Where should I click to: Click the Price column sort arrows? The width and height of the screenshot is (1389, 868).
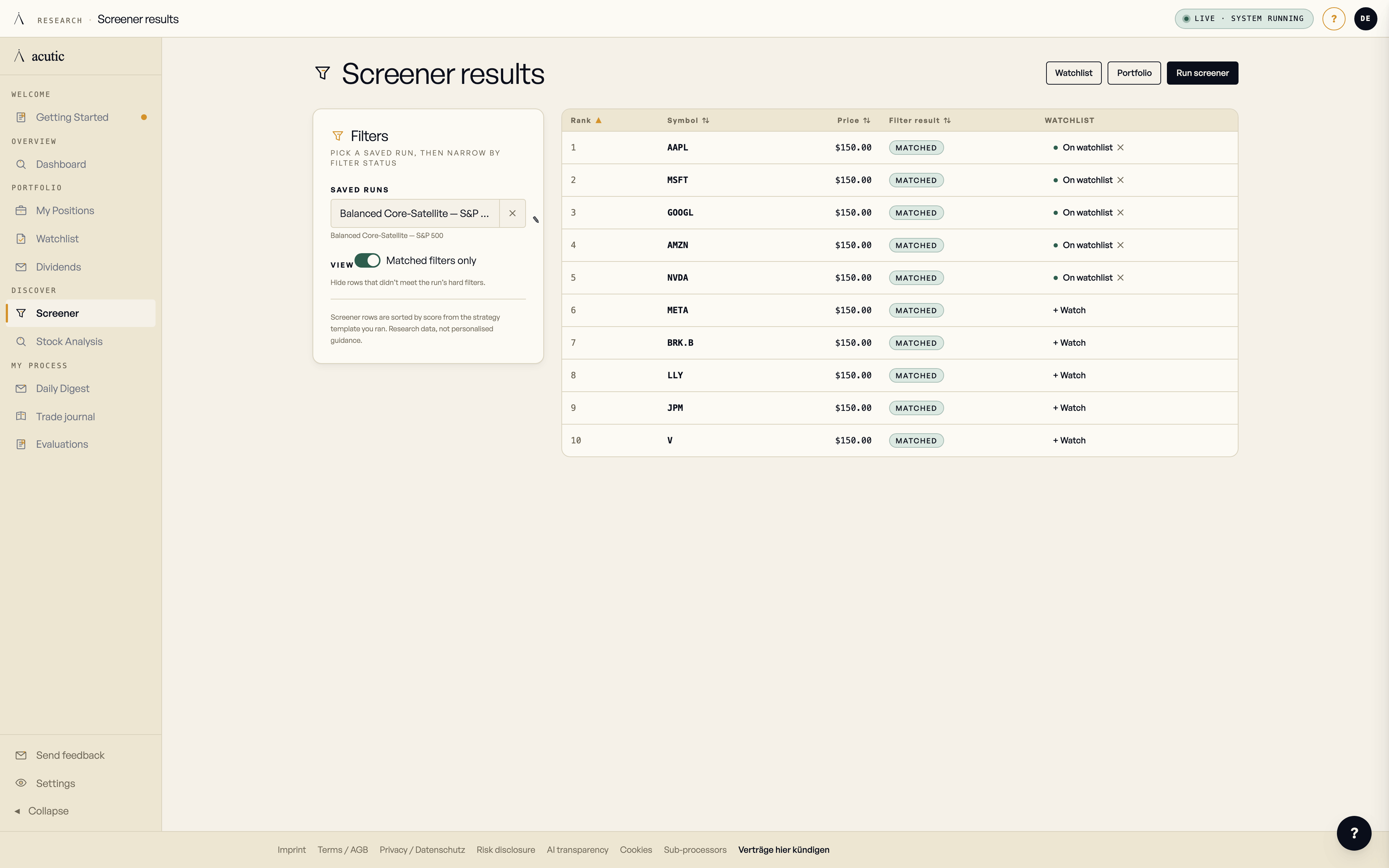pyautogui.click(x=867, y=120)
